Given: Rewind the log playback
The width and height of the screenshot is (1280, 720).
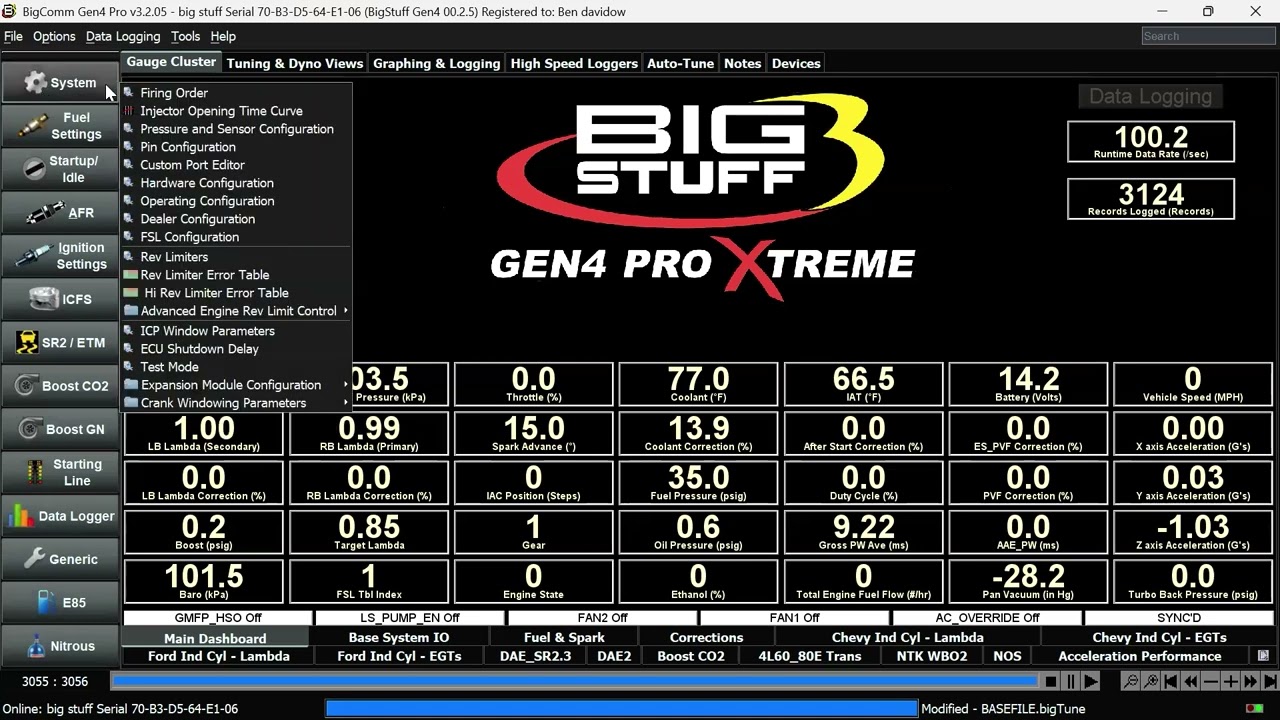Looking at the screenshot, I should (1191, 682).
